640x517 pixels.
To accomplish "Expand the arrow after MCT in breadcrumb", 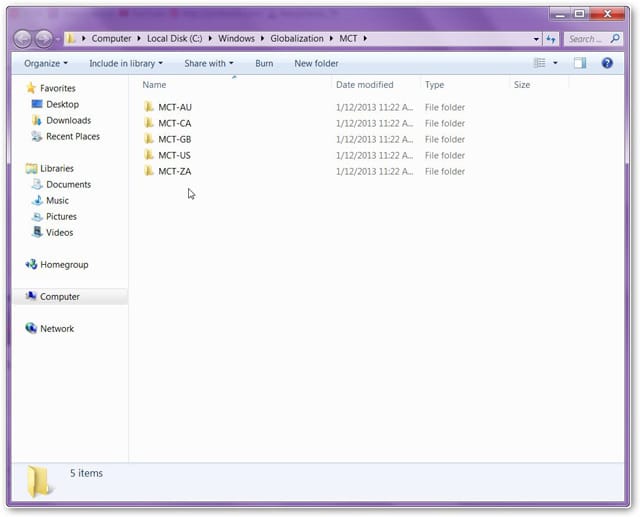I will coord(365,38).
